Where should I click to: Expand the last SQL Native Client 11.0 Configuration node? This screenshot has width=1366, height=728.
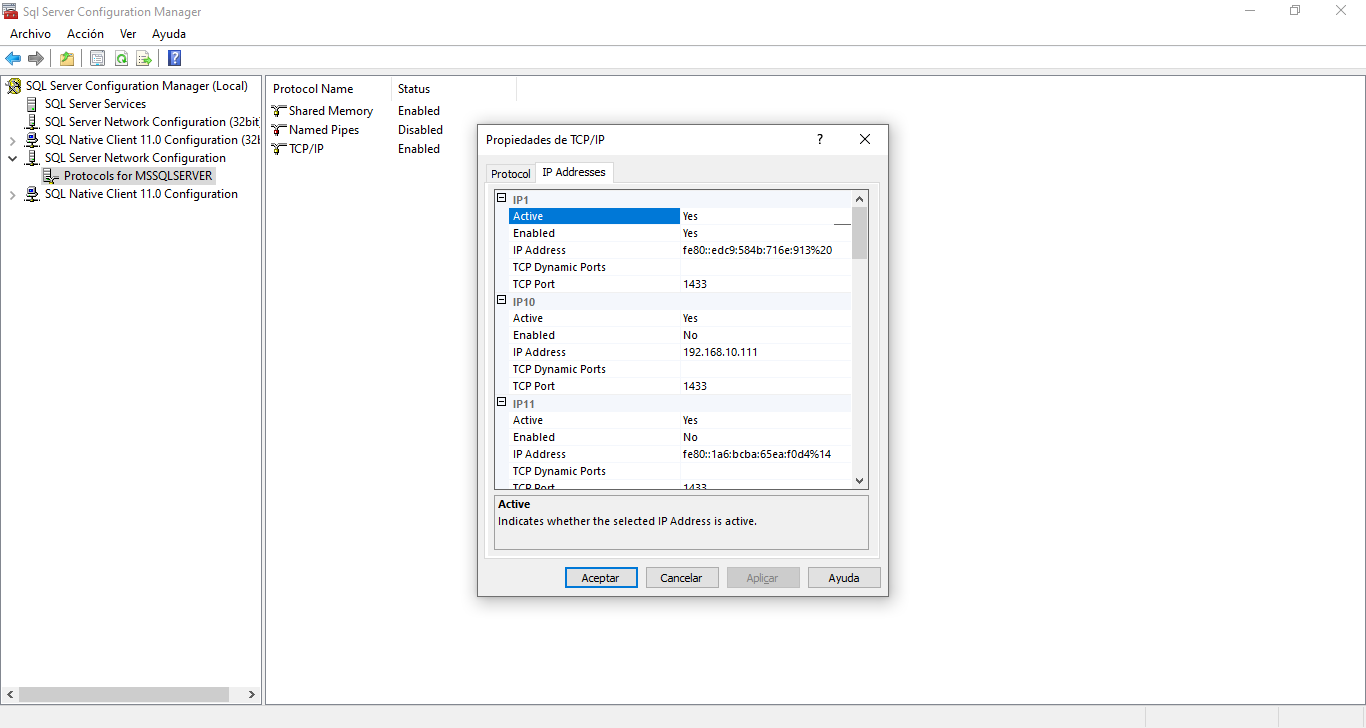click(x=13, y=195)
